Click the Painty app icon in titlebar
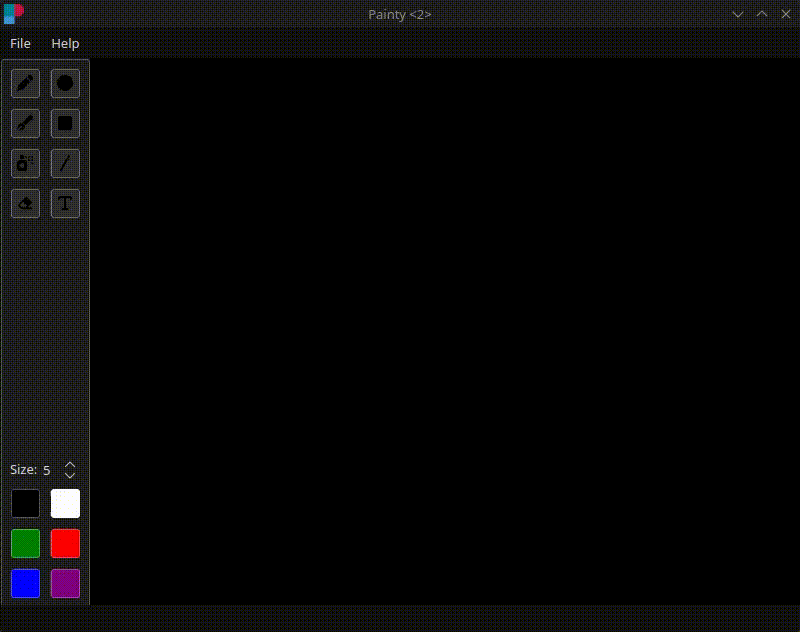This screenshot has height=632, width=800. 15,14
